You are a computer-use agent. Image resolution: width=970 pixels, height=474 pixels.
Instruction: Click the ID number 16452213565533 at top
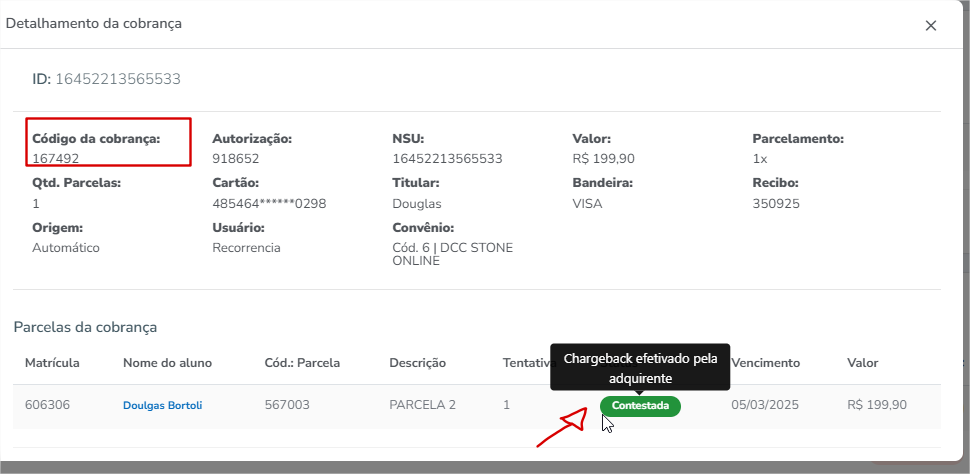click(x=117, y=79)
